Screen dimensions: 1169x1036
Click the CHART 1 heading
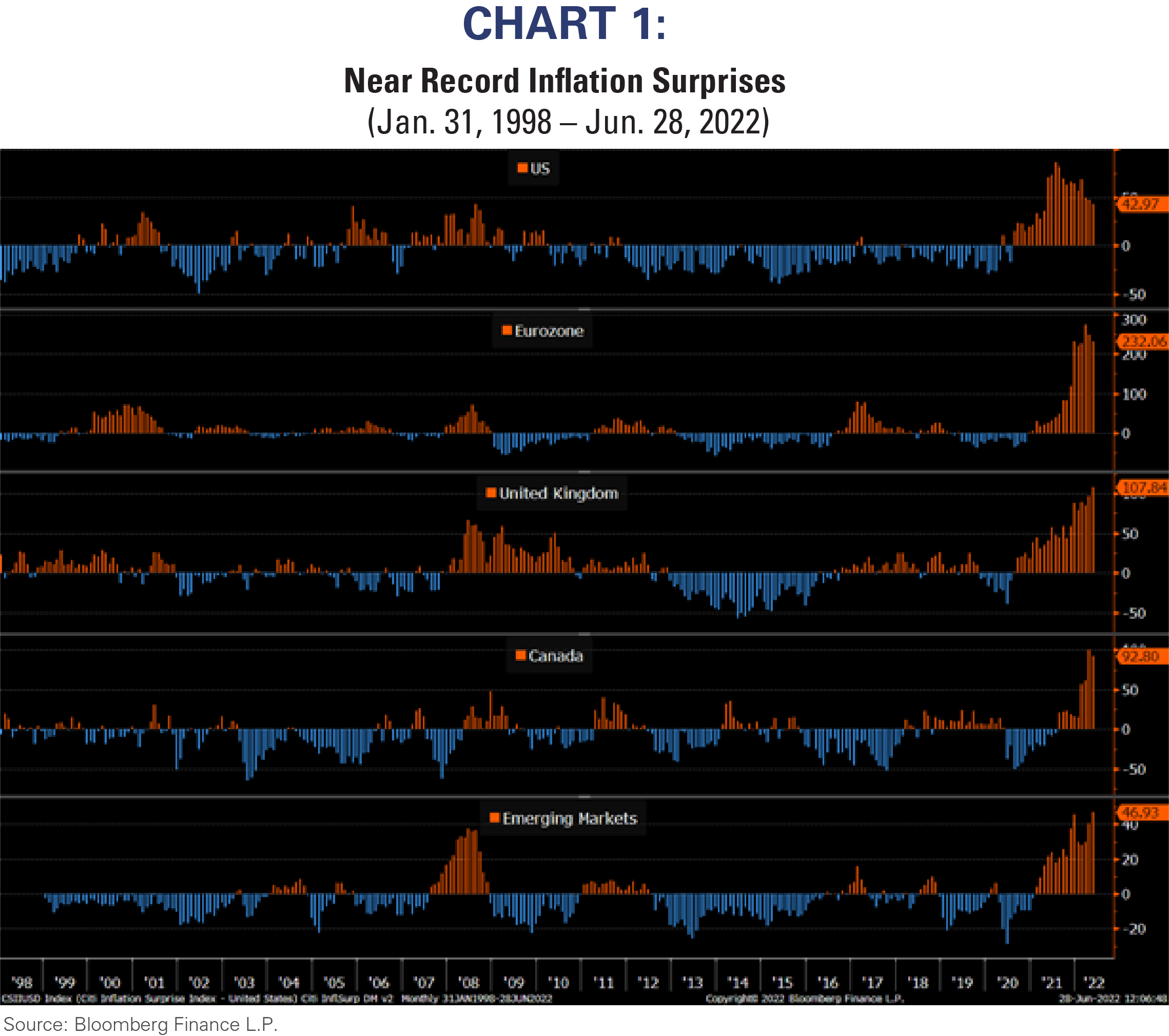click(x=564, y=24)
